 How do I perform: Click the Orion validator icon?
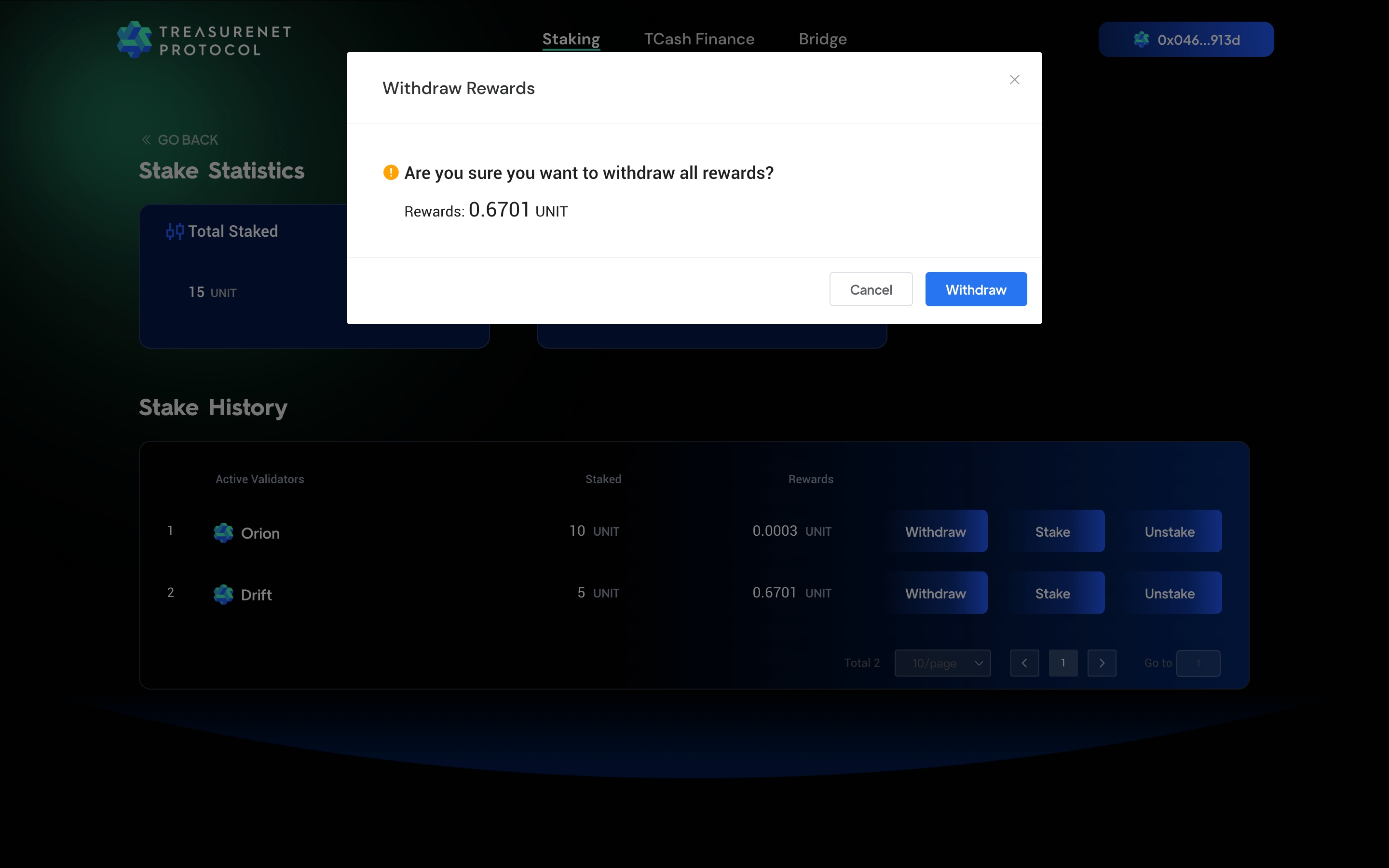click(223, 533)
